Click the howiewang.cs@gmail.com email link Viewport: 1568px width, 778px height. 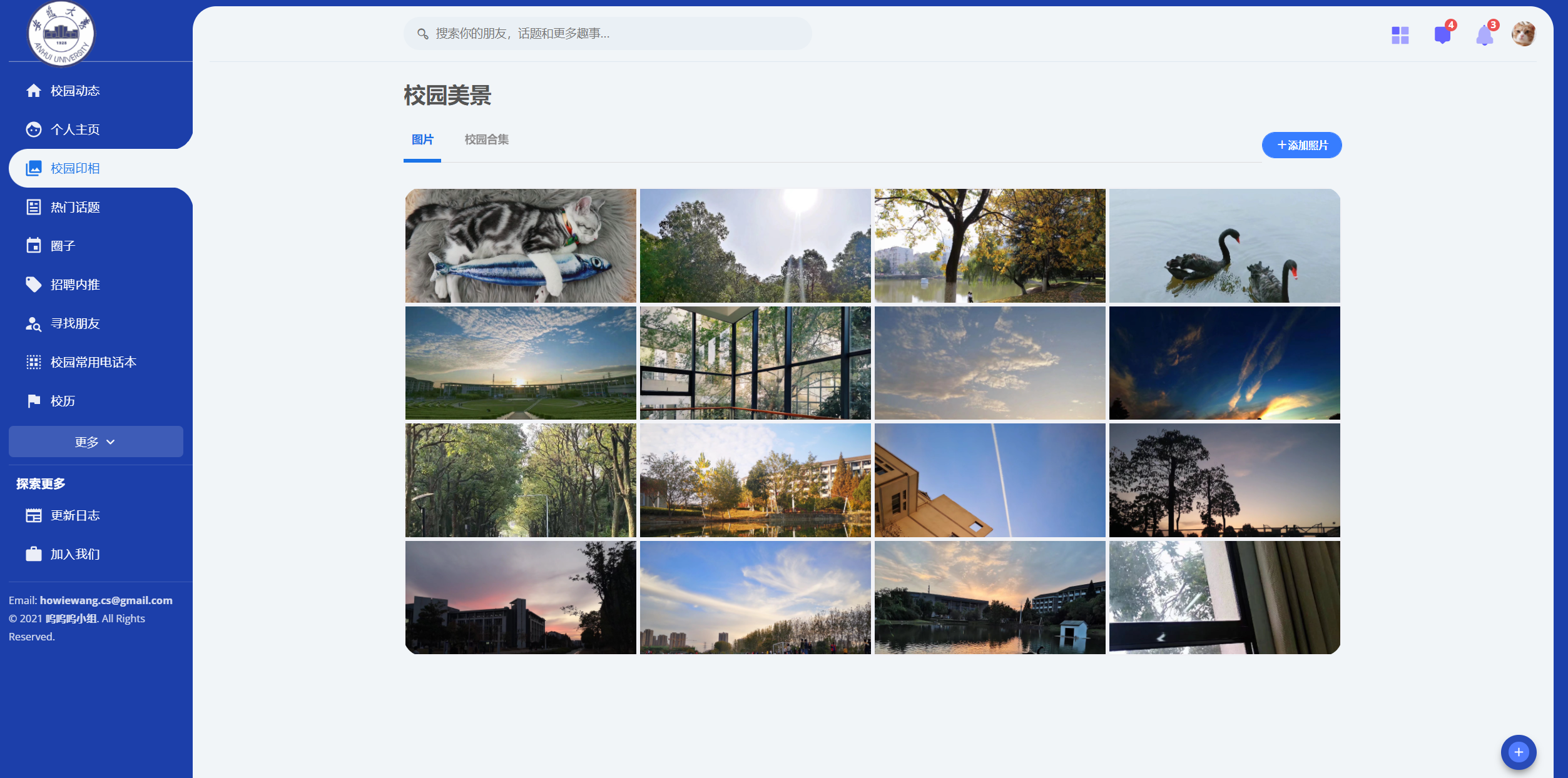106,600
